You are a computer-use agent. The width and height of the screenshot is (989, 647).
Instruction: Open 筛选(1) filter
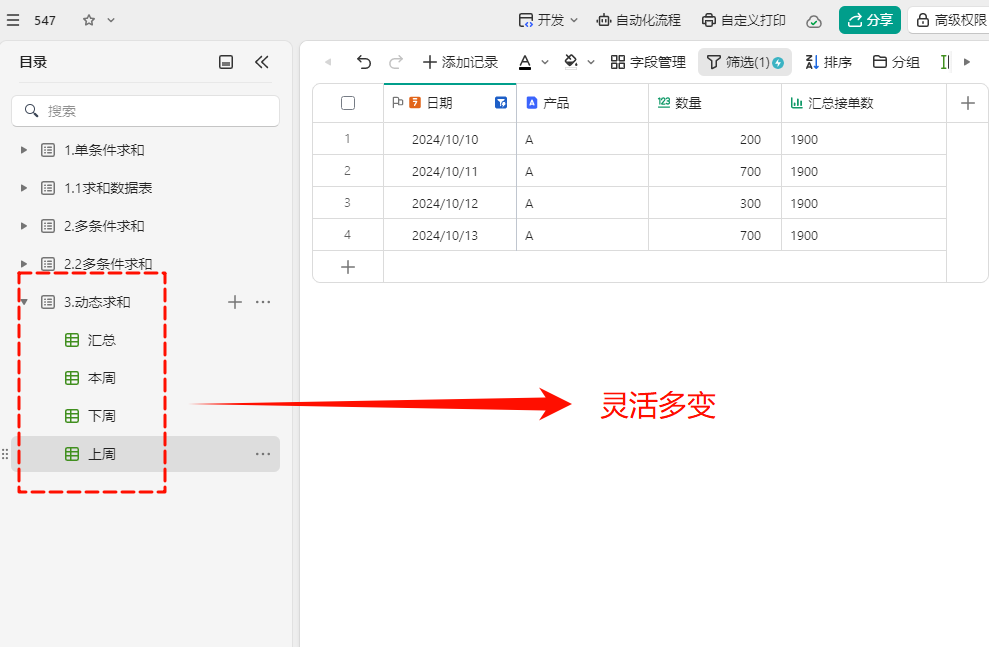(745, 62)
